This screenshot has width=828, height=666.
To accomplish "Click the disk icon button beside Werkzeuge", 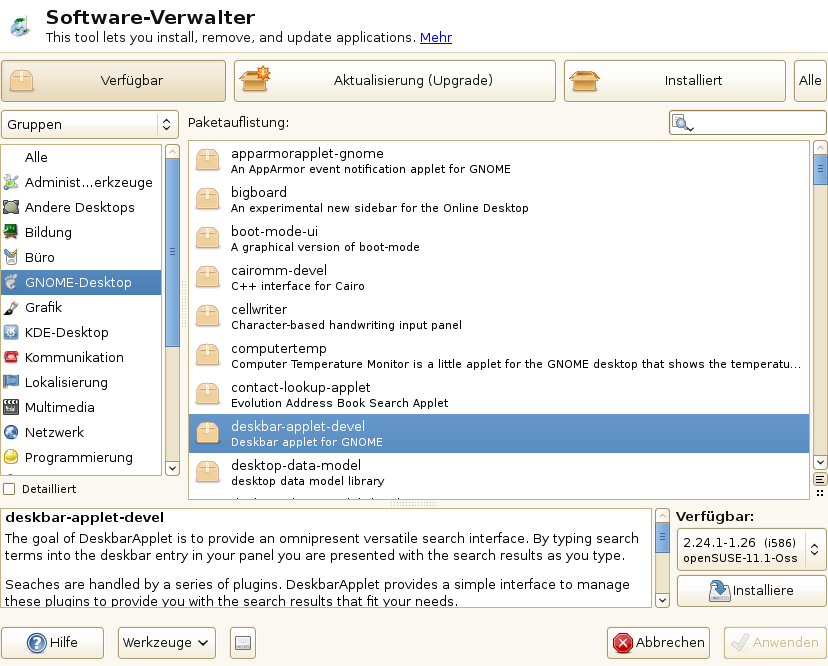I will click(x=243, y=643).
